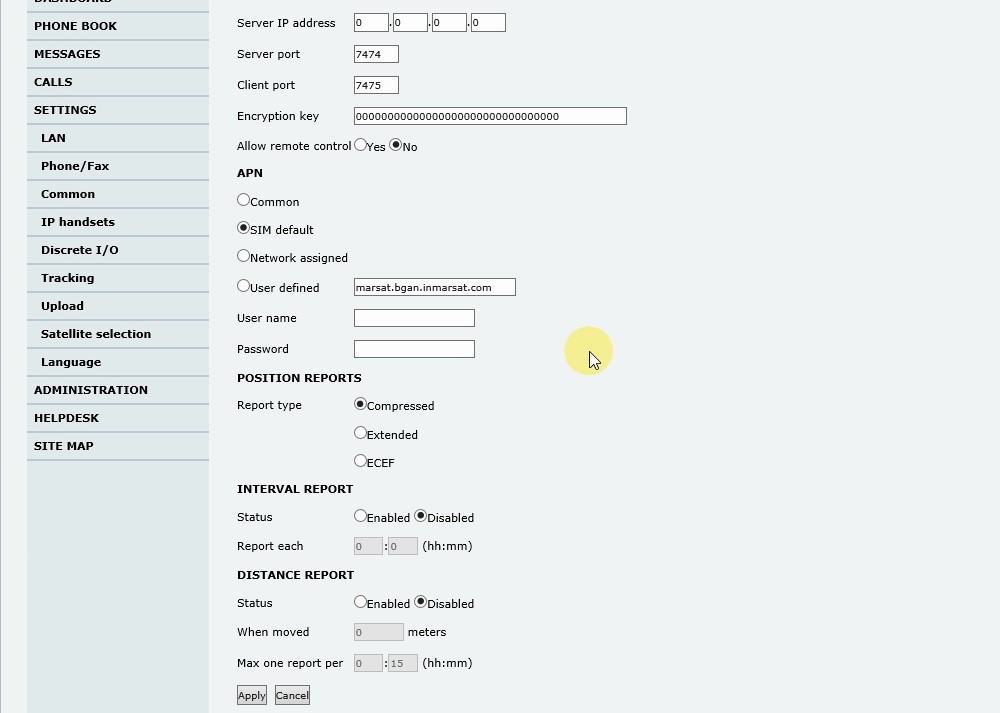Choose the Common APN option
Screen dimensions: 1000x713
coord(243,200)
